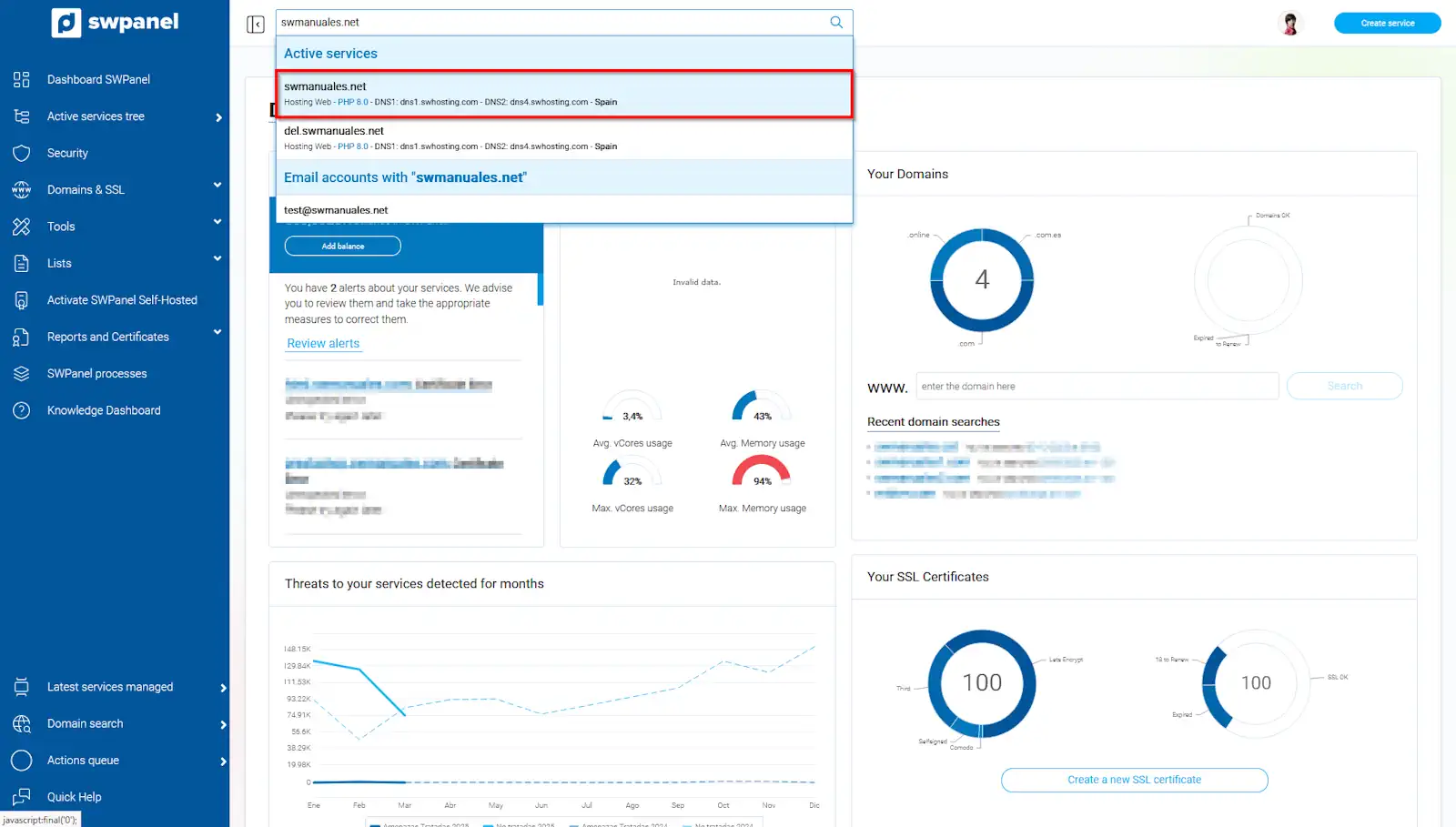
Task: Select swmanuales.net hosting service result
Action: click(x=563, y=94)
